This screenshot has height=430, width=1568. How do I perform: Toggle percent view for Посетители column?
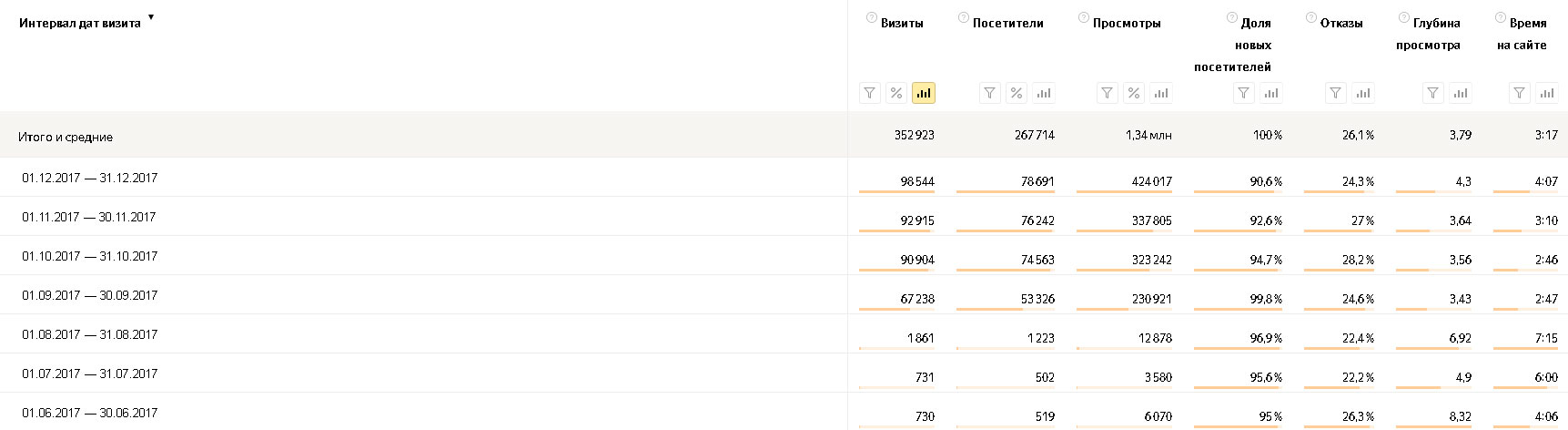click(1017, 93)
